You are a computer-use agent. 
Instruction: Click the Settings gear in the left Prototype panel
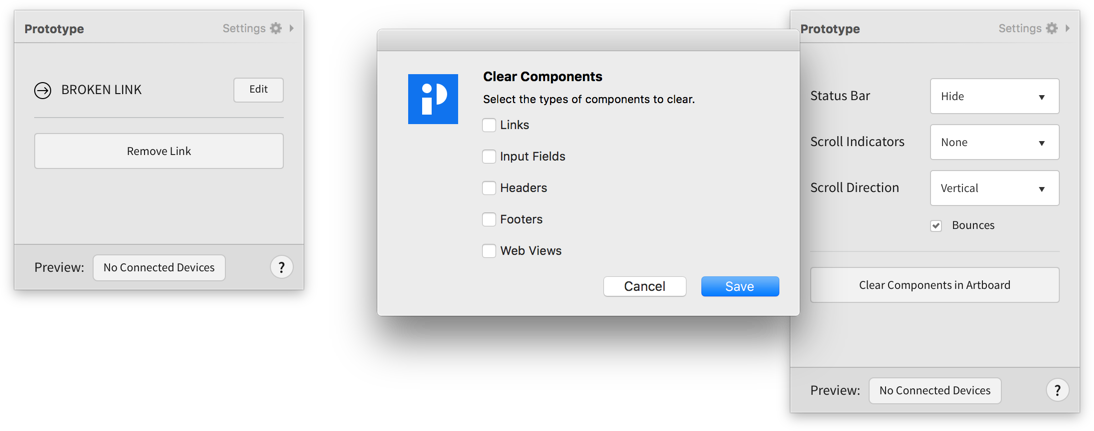(x=276, y=28)
